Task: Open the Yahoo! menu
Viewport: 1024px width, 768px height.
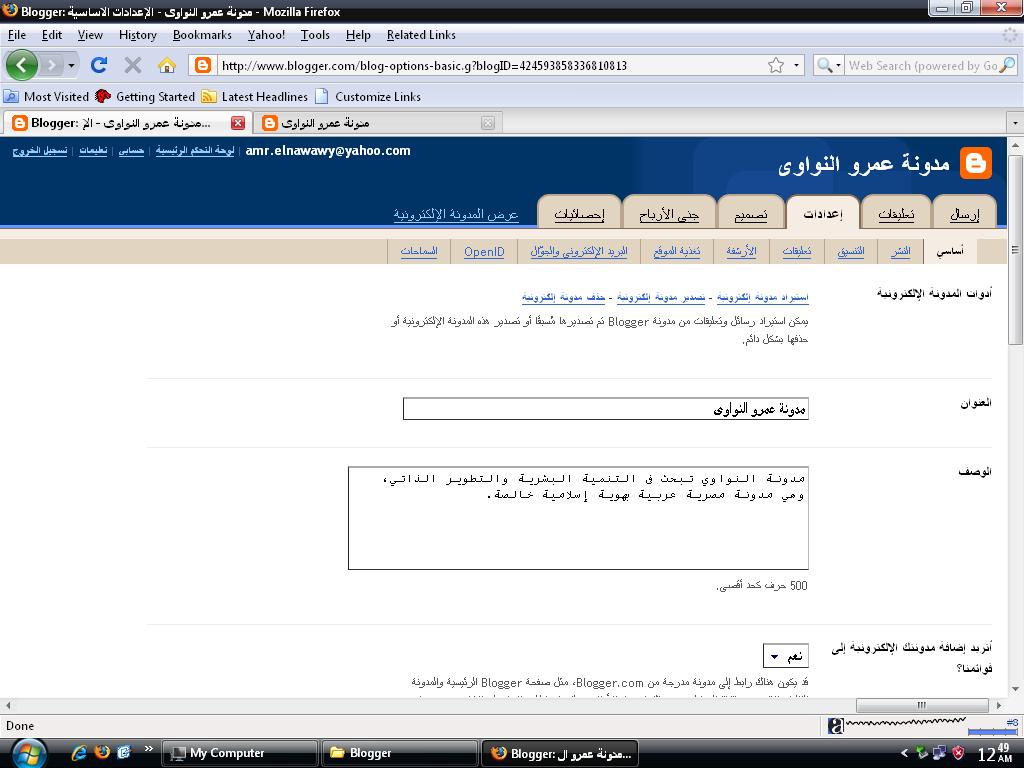Action: point(266,35)
